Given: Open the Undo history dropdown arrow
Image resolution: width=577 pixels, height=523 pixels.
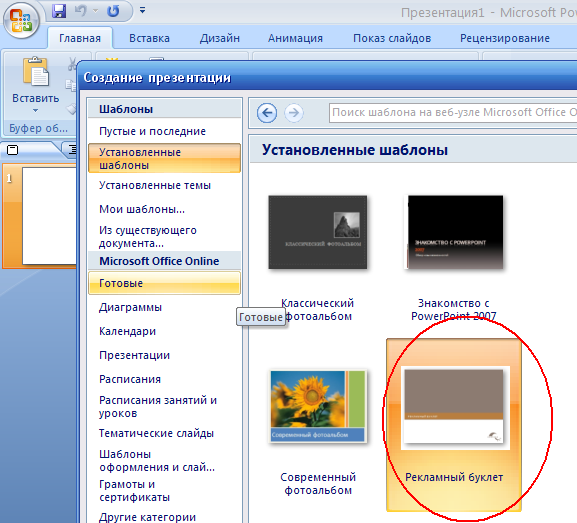Looking at the screenshot, I should click(x=95, y=11).
